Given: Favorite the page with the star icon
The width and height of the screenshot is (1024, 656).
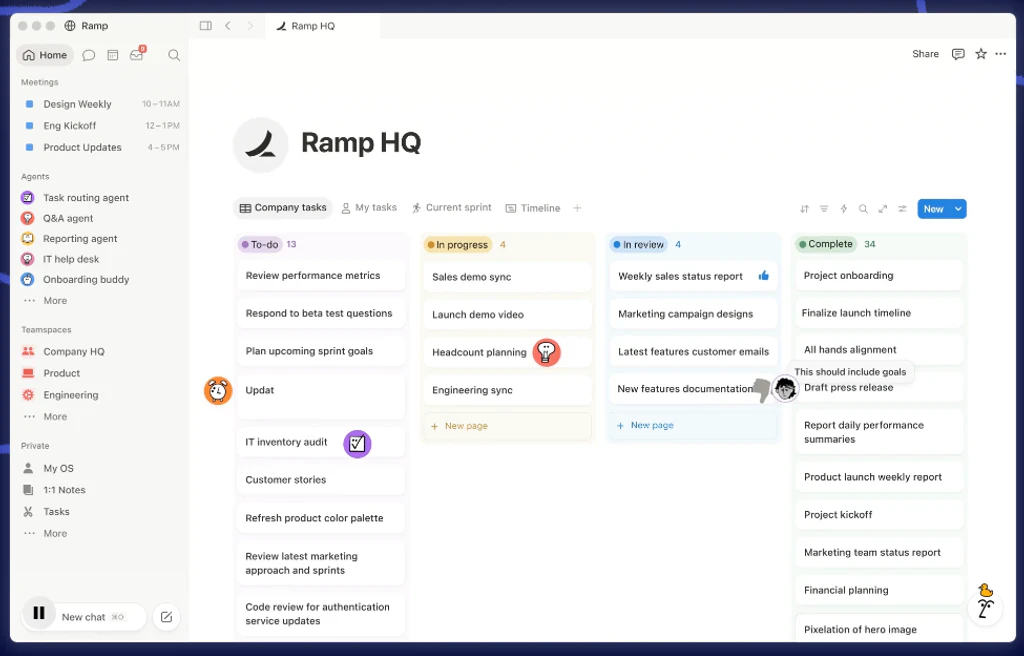Looking at the screenshot, I should (981, 54).
